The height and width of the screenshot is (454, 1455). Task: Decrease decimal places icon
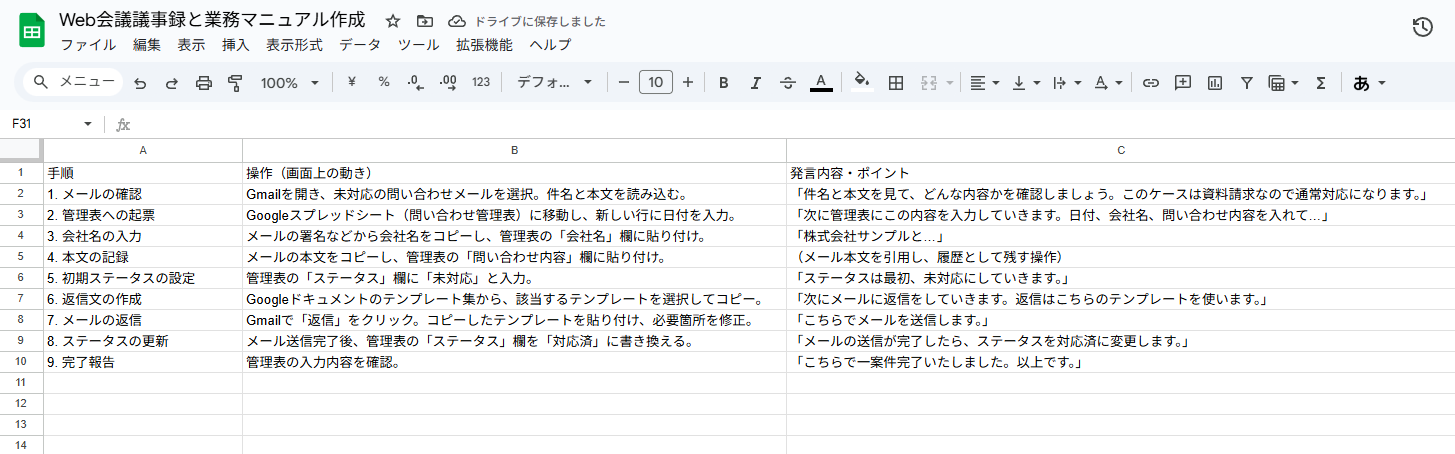[416, 82]
